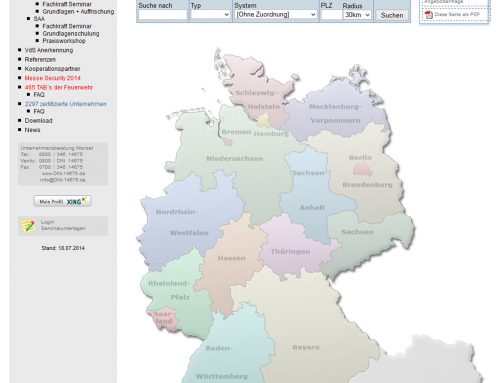
Task: Open Fachkraft Seminar under SAA
Action: tap(67, 26)
